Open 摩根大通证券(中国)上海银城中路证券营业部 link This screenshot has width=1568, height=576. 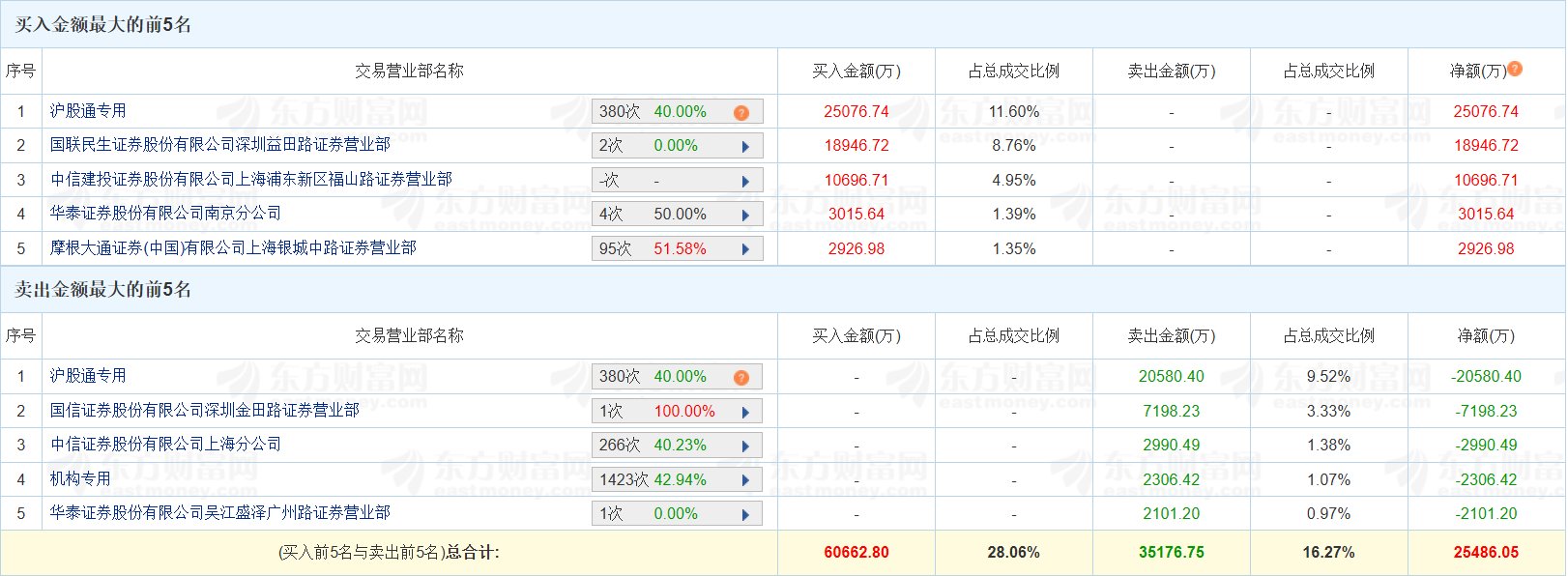click(233, 248)
